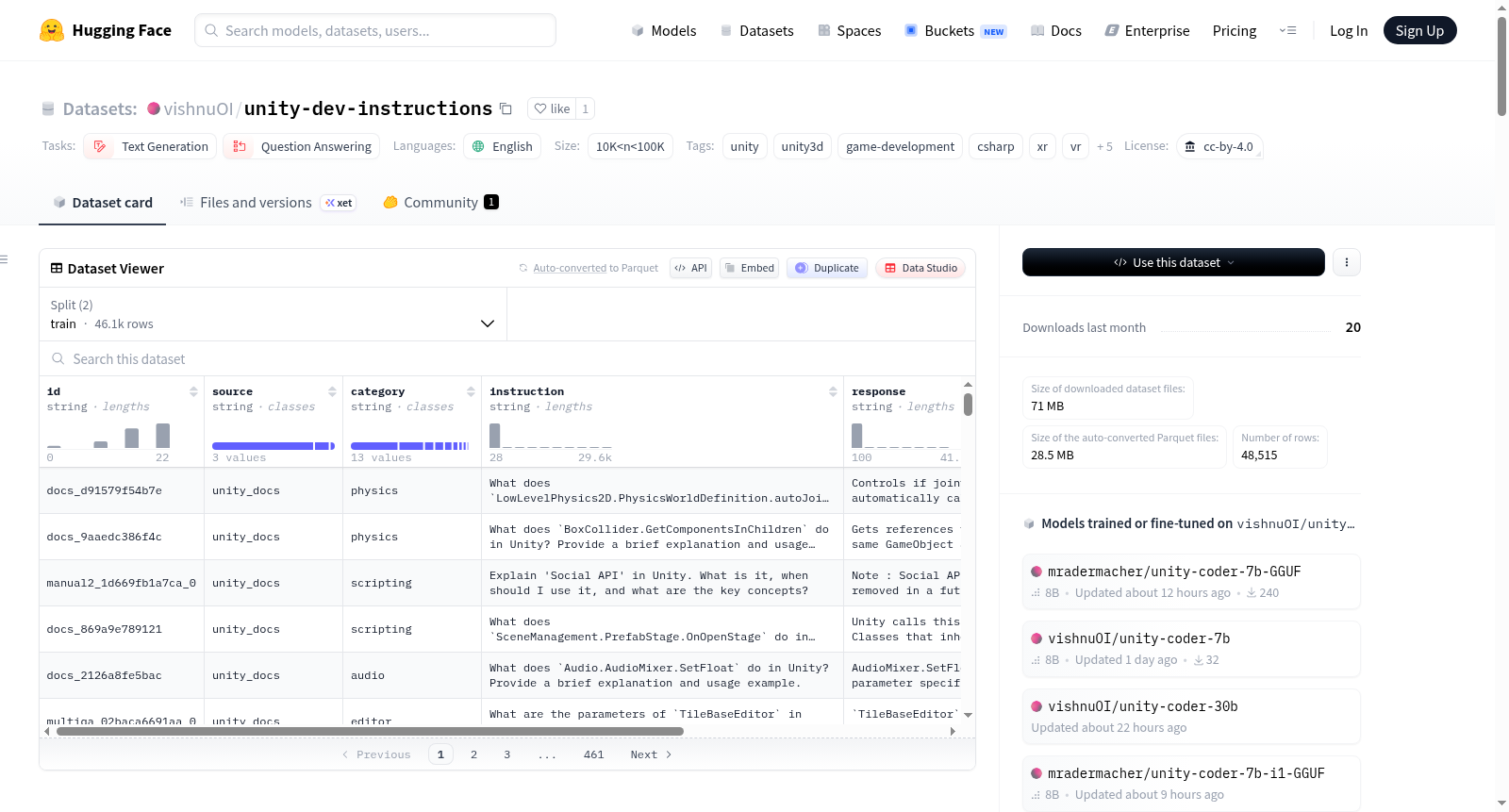This screenshot has height=812, width=1509.
Task: Click the horizontal scrollbar of the data table
Action: point(370,731)
